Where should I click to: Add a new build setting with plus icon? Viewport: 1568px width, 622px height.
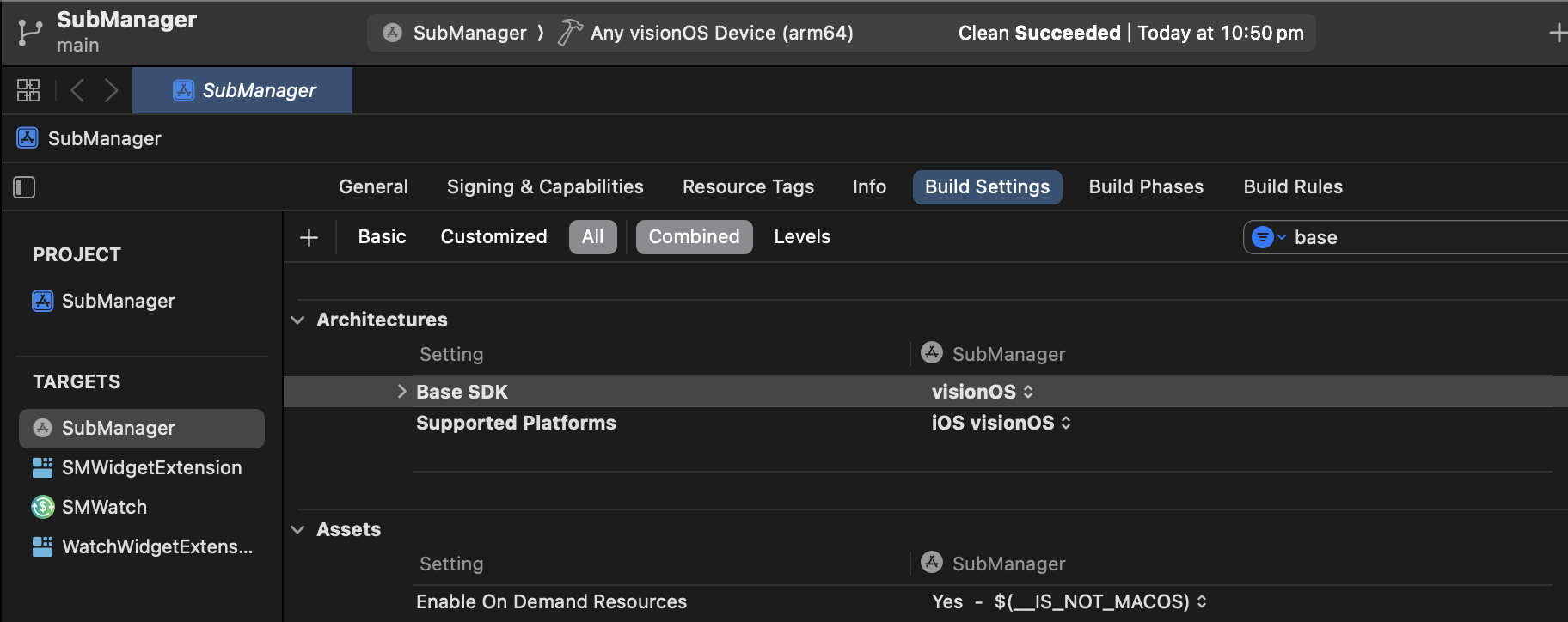(x=309, y=237)
